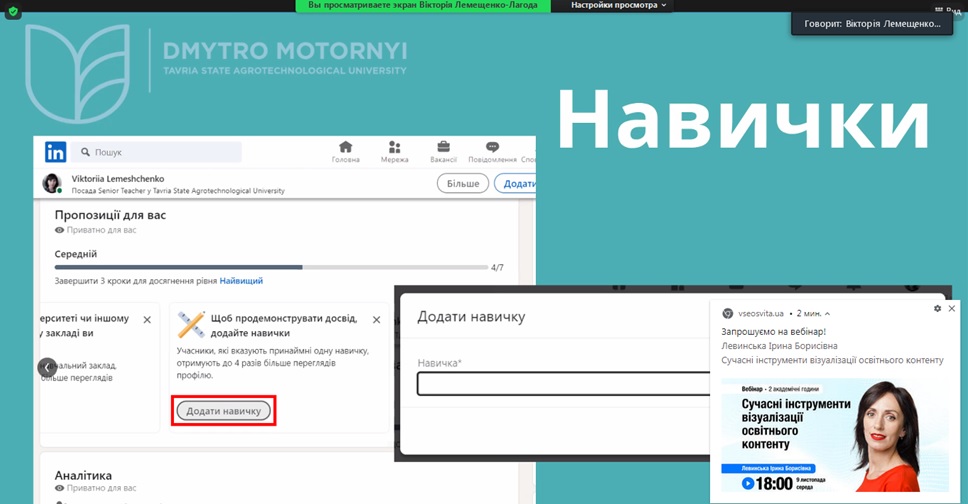Screen dimensions: 968x504
Task: Click the skill pencil-ruler card icon
Action: (x=191, y=325)
